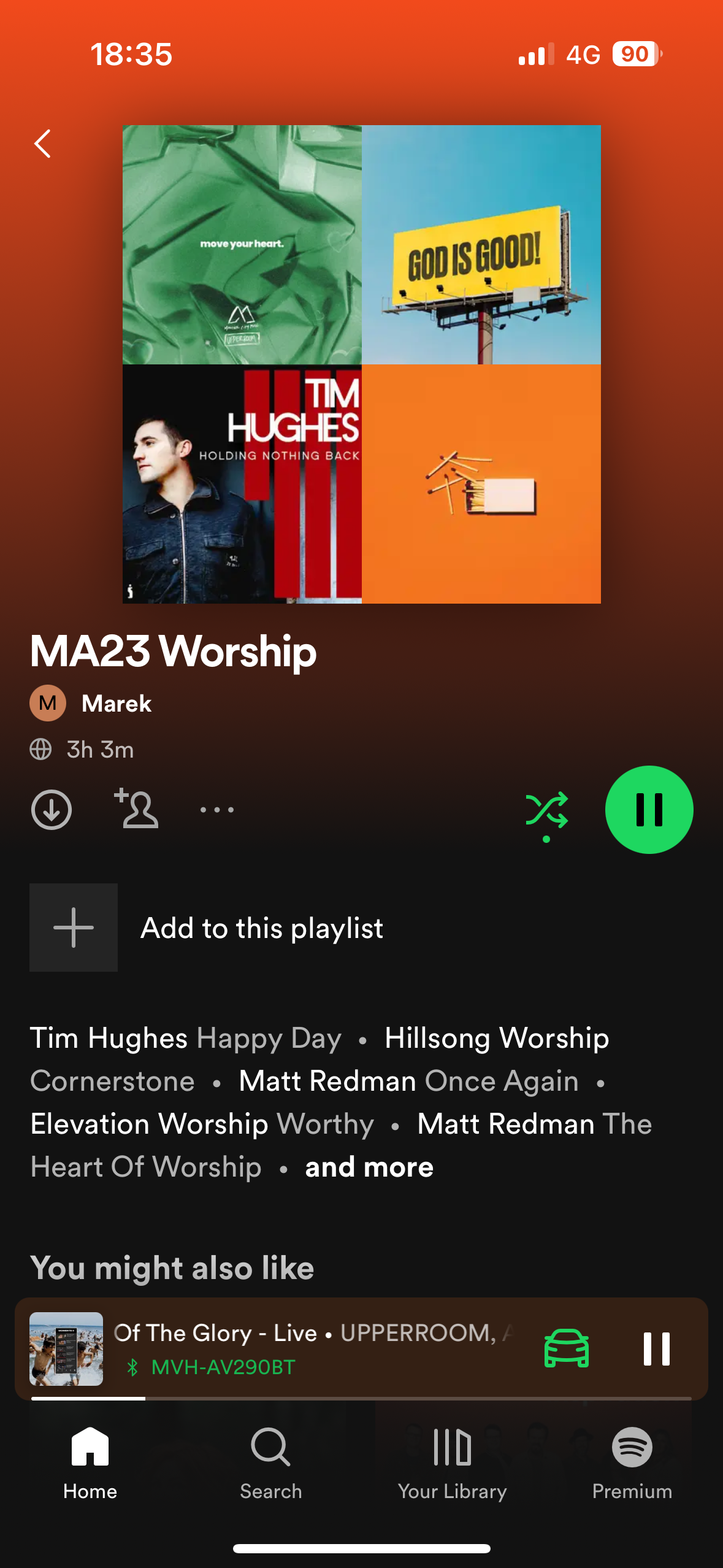Open car mode device icon

coord(567,1348)
